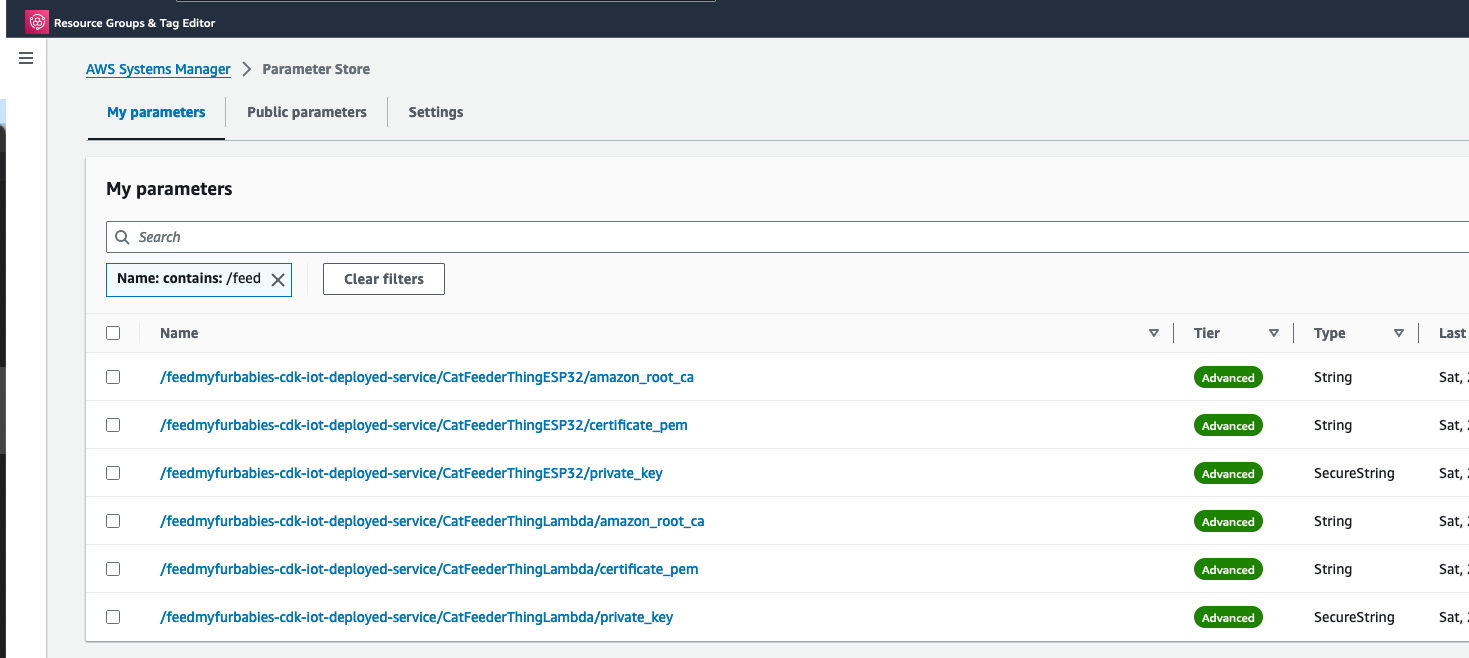
Task: Check the CatFeederThingLambda/private_key row checkbox
Action: pyautogui.click(x=113, y=617)
